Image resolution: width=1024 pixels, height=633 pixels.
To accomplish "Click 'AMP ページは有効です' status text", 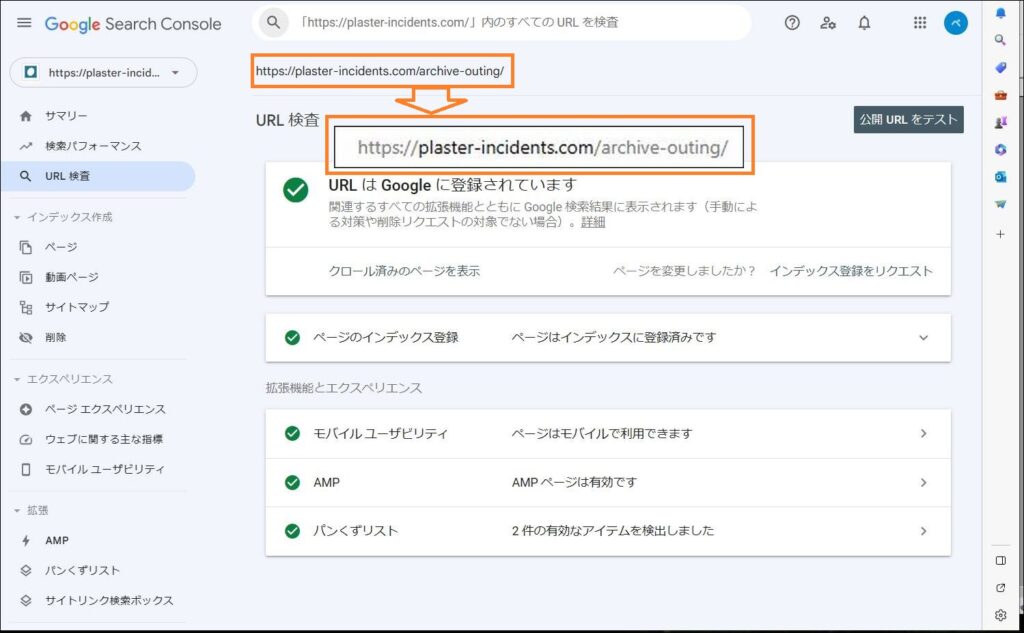I will (574, 483).
